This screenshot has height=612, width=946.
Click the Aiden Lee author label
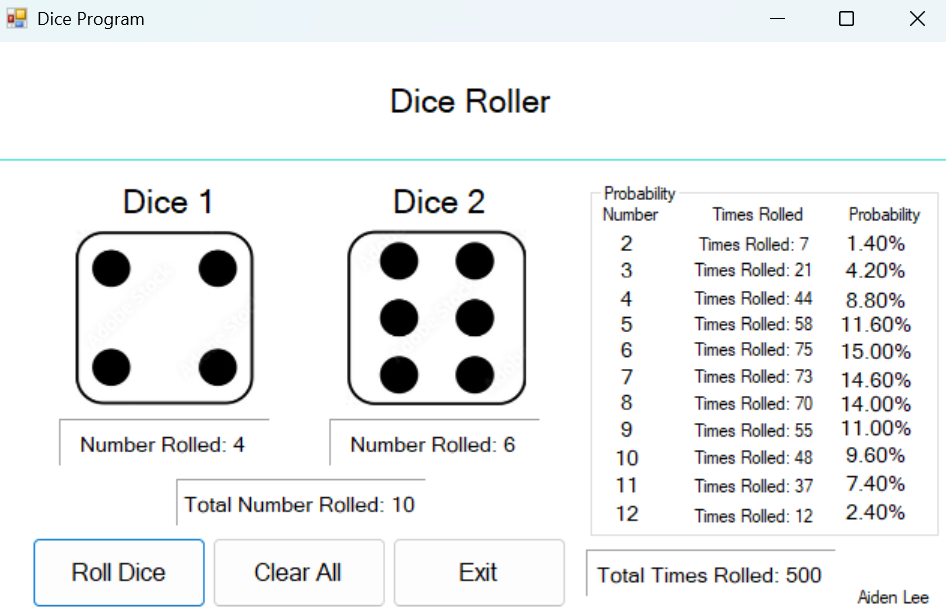893,598
